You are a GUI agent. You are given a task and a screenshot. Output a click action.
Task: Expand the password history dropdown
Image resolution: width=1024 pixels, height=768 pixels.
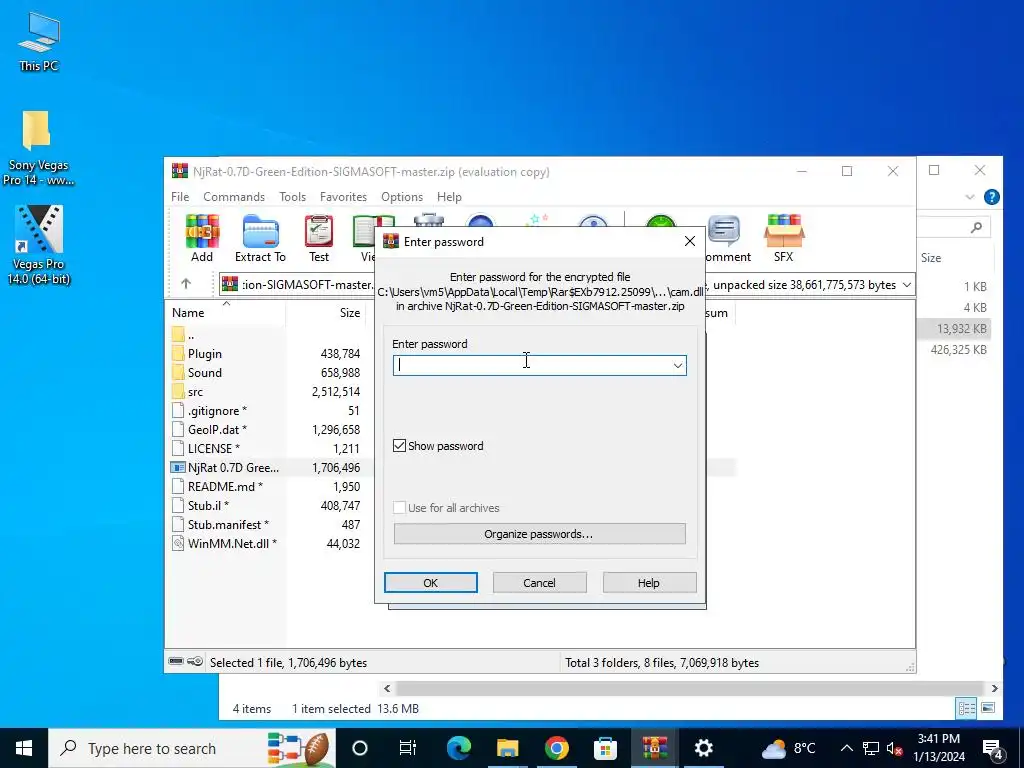(678, 366)
